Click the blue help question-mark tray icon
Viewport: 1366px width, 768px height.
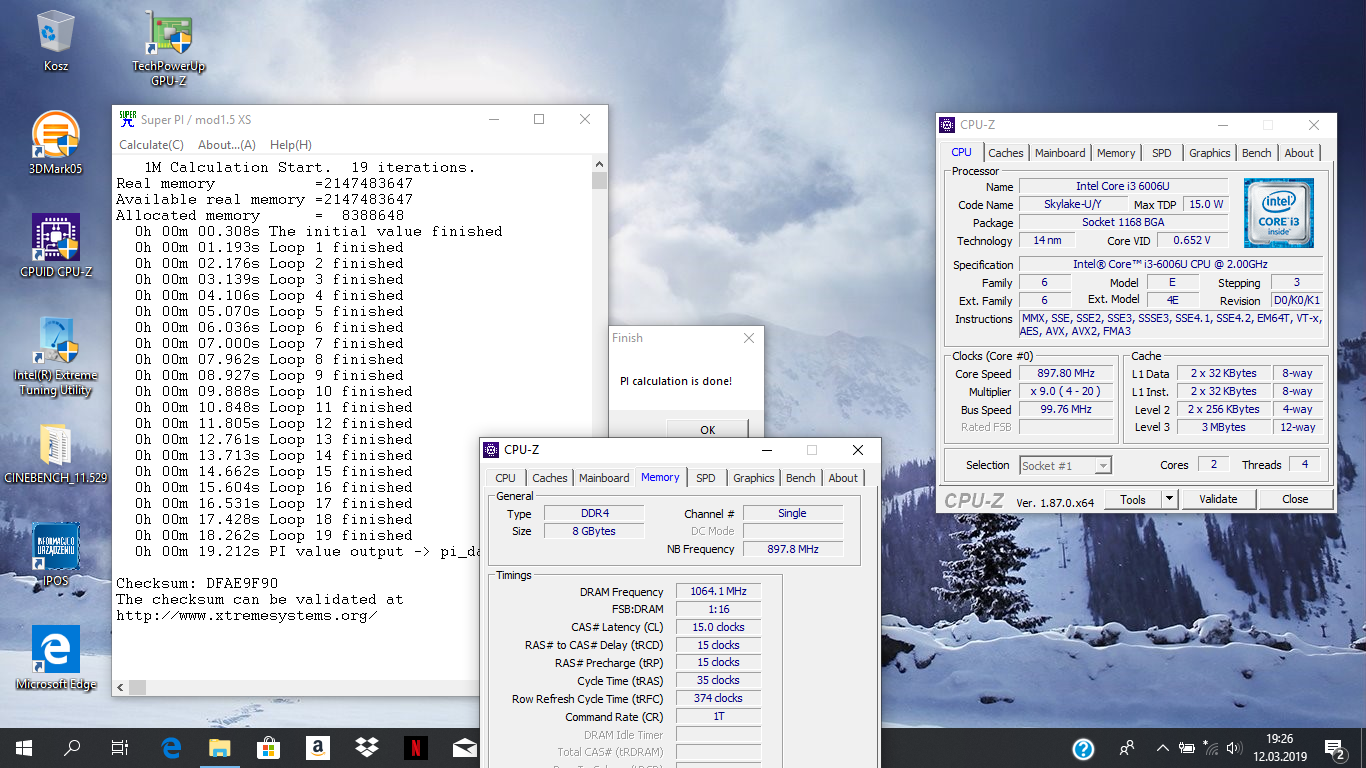coord(1083,748)
